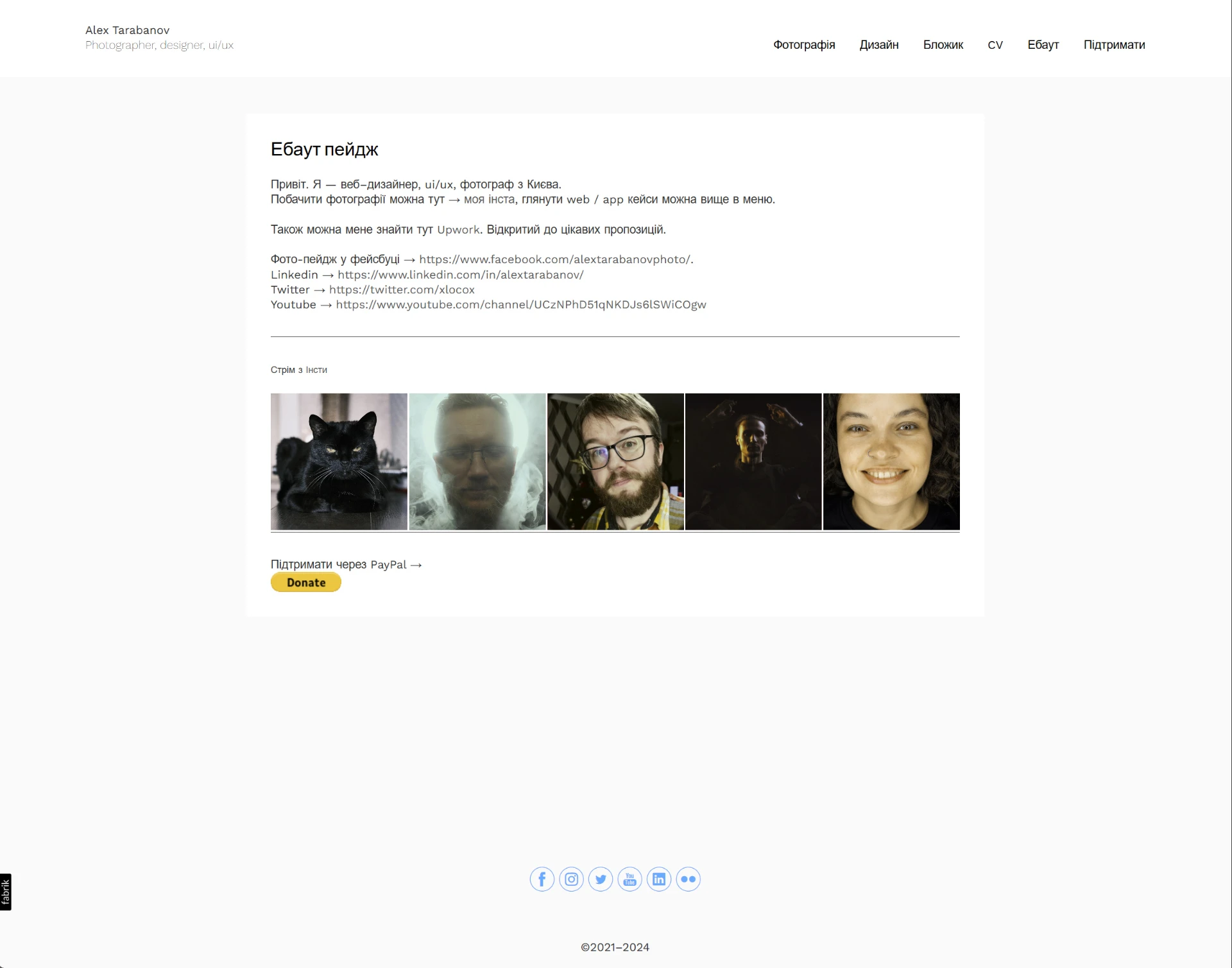This screenshot has width=1232, height=968.
Task: Click the black cat Instagram thumbnail
Action: (339, 462)
